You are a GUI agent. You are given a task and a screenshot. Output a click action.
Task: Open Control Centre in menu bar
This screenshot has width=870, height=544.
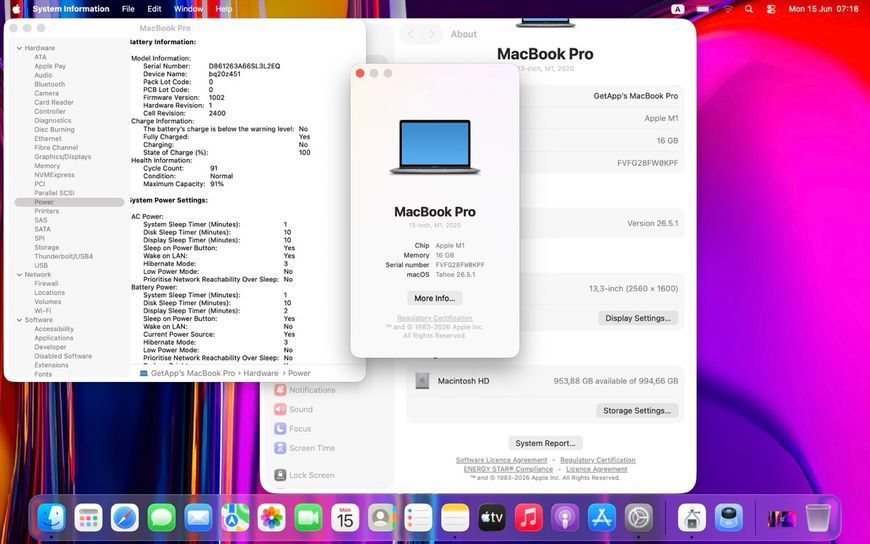pyautogui.click(x=771, y=9)
